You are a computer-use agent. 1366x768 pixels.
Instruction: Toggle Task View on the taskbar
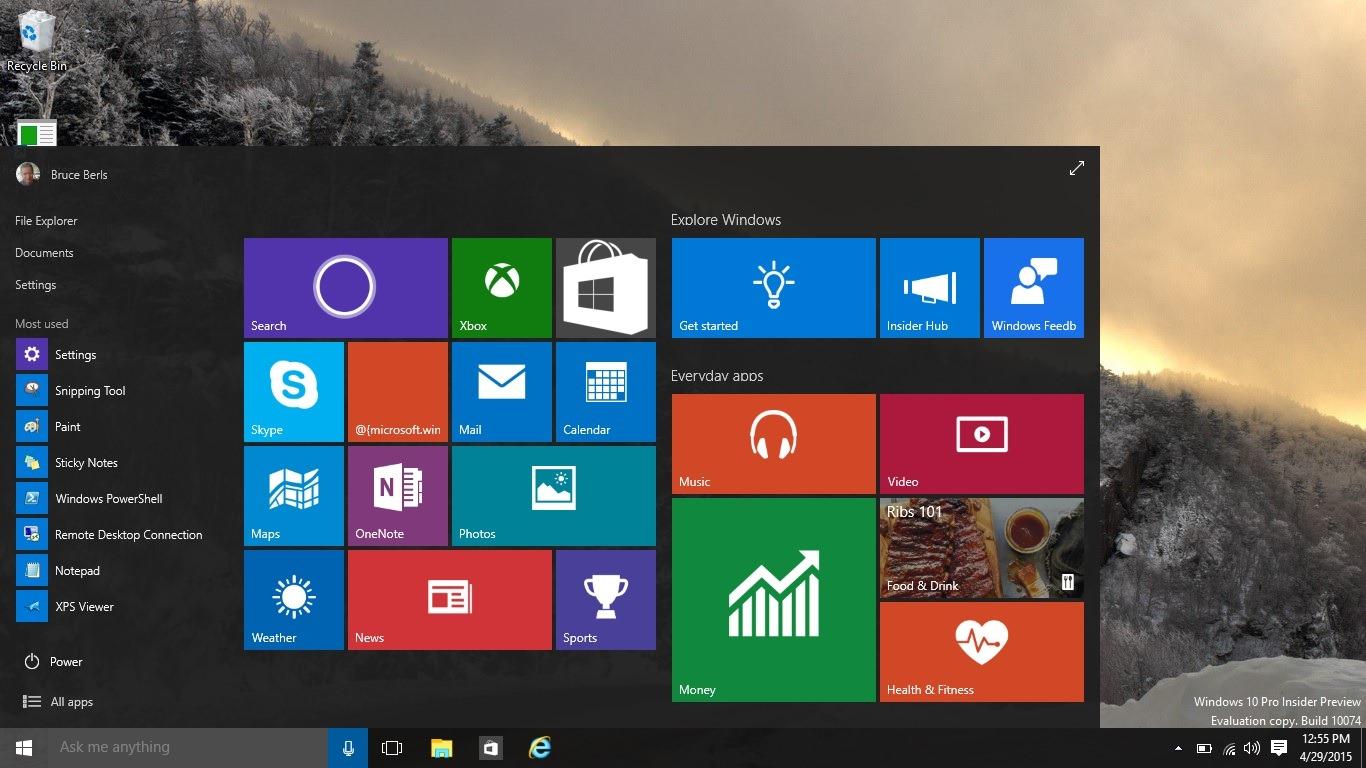tap(392, 747)
